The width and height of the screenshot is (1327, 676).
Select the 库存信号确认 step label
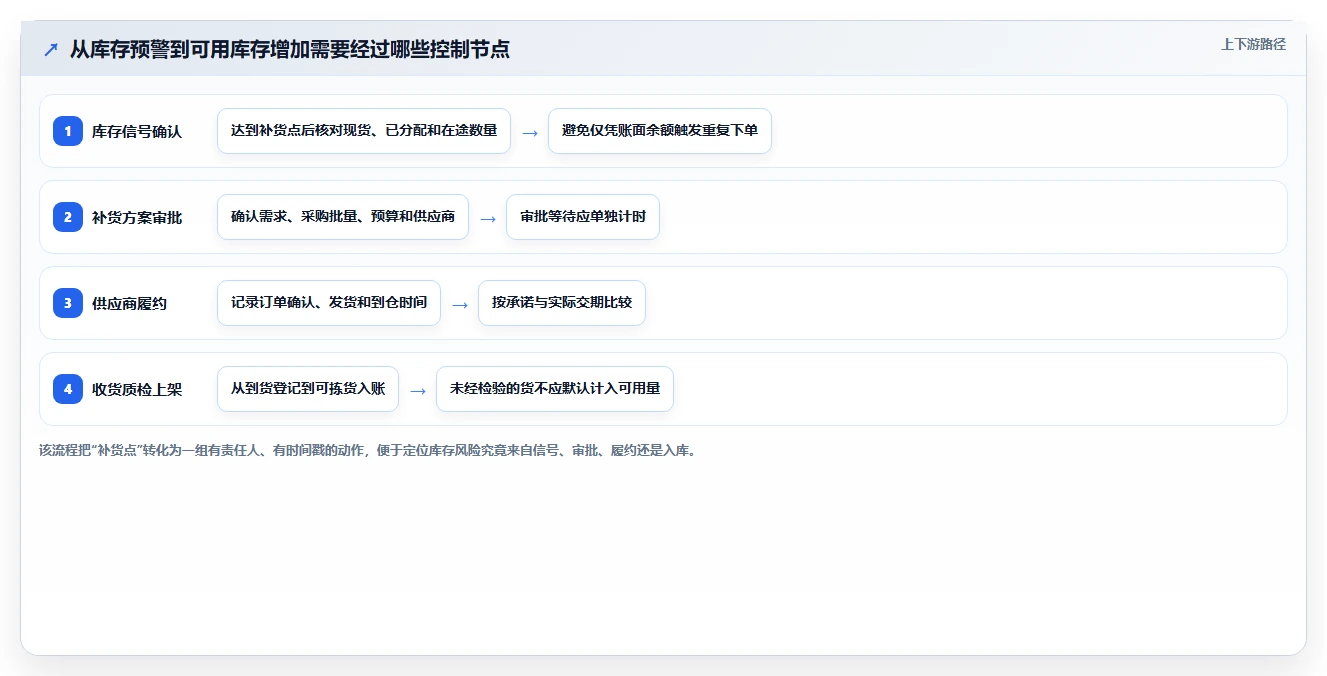[137, 131]
